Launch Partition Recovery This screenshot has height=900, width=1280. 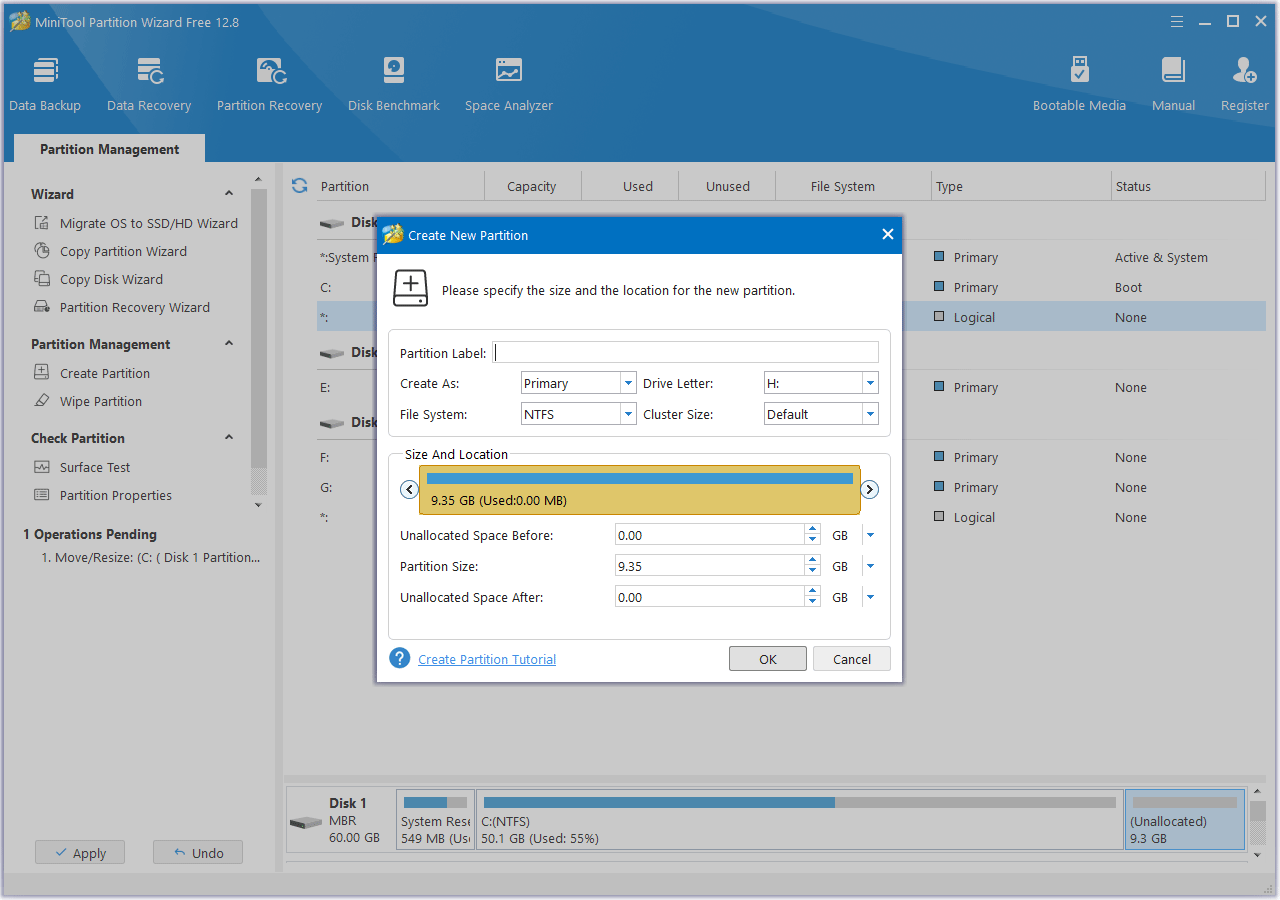[x=269, y=84]
